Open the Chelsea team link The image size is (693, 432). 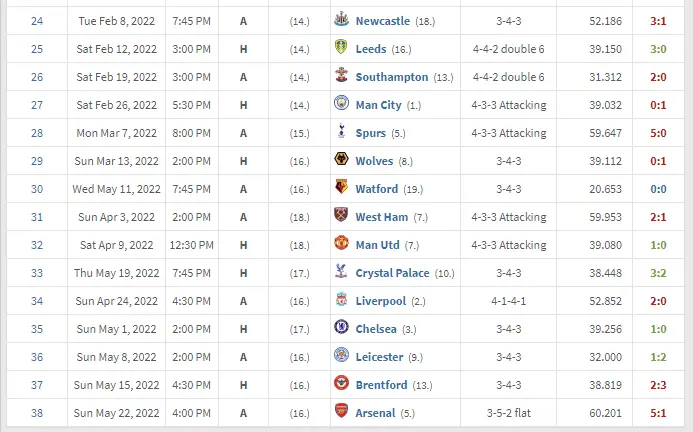pos(376,329)
